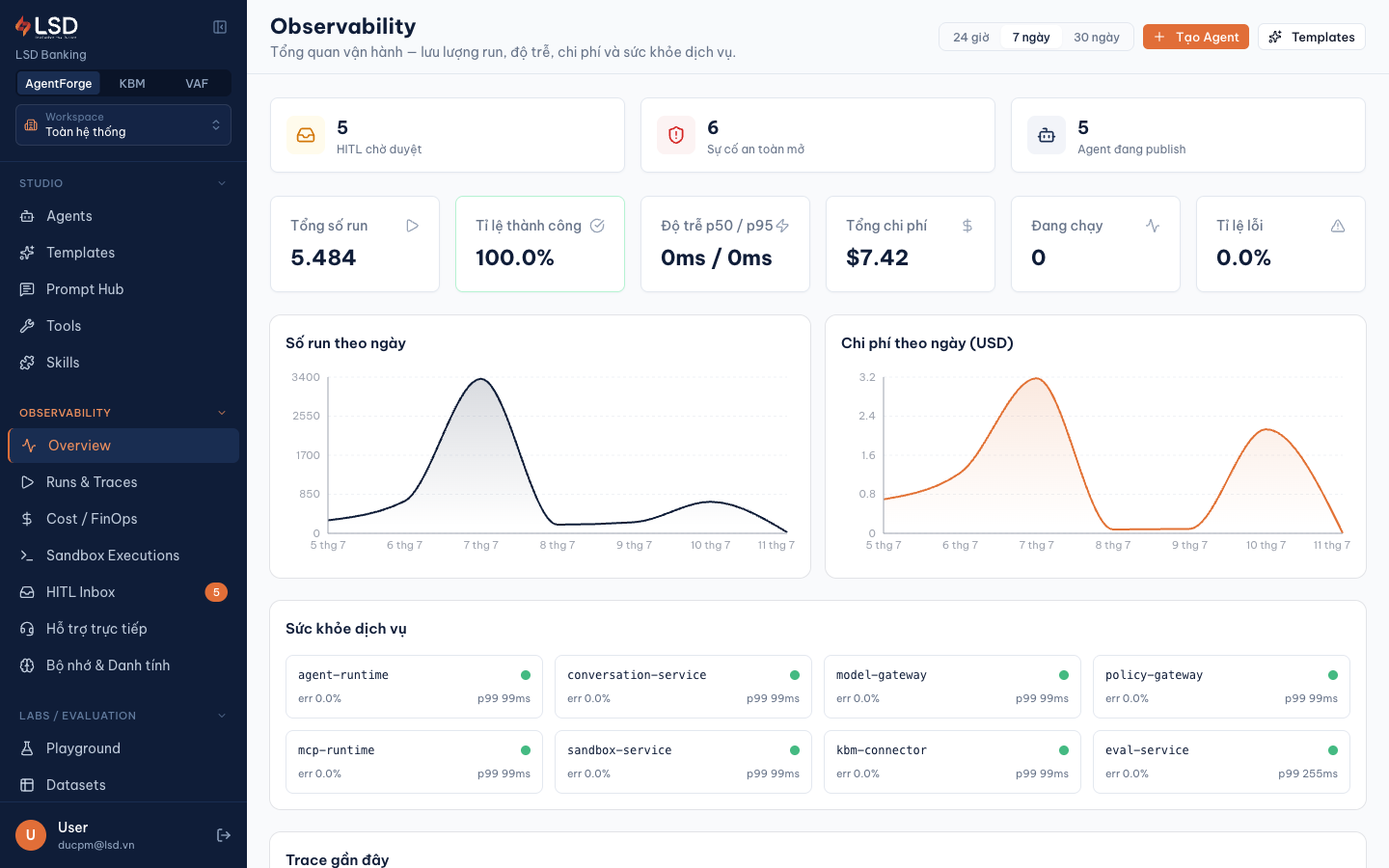Screen dimensions: 1389x868
Task: Select the 7 ngày time range
Action: pos(1031,38)
